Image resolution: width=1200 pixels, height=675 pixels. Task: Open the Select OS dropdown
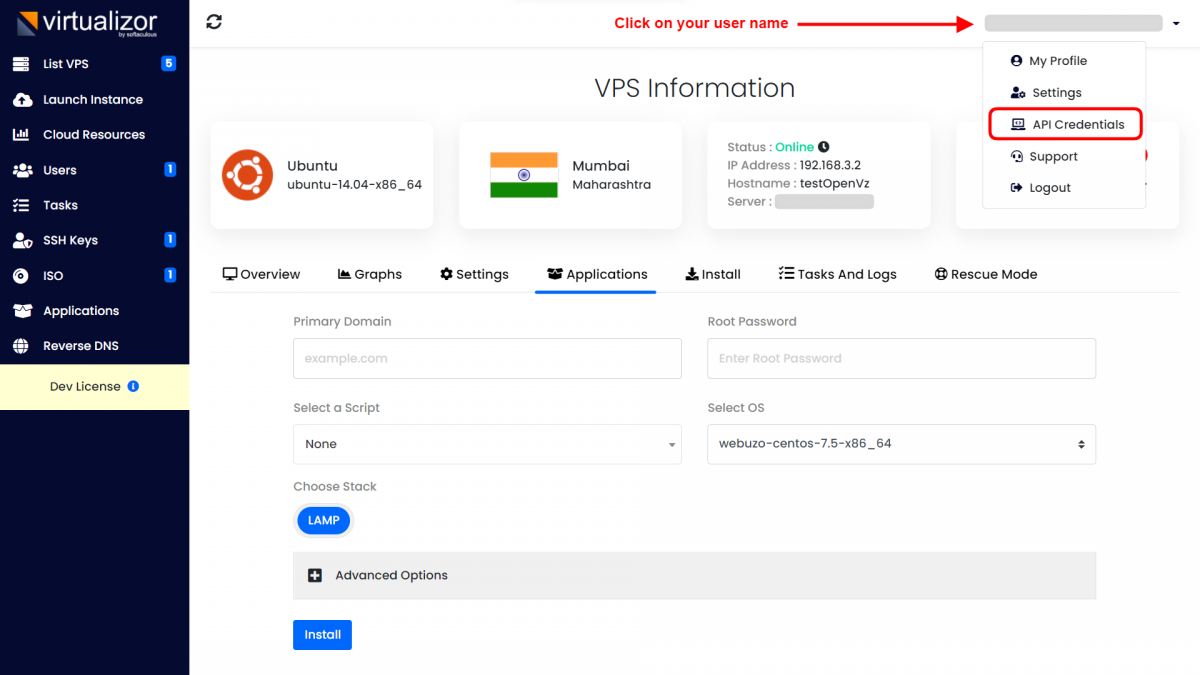point(900,443)
